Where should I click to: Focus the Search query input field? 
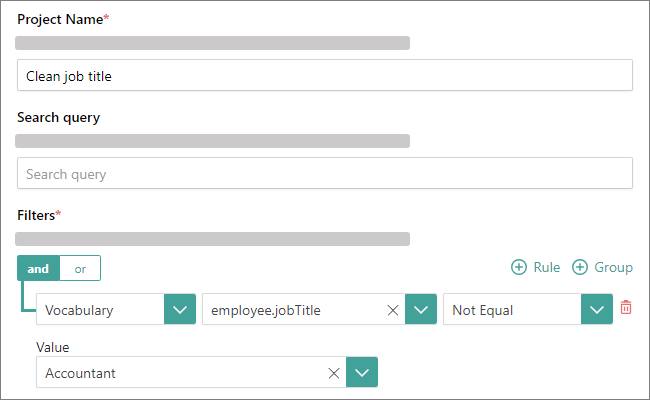pos(324,174)
